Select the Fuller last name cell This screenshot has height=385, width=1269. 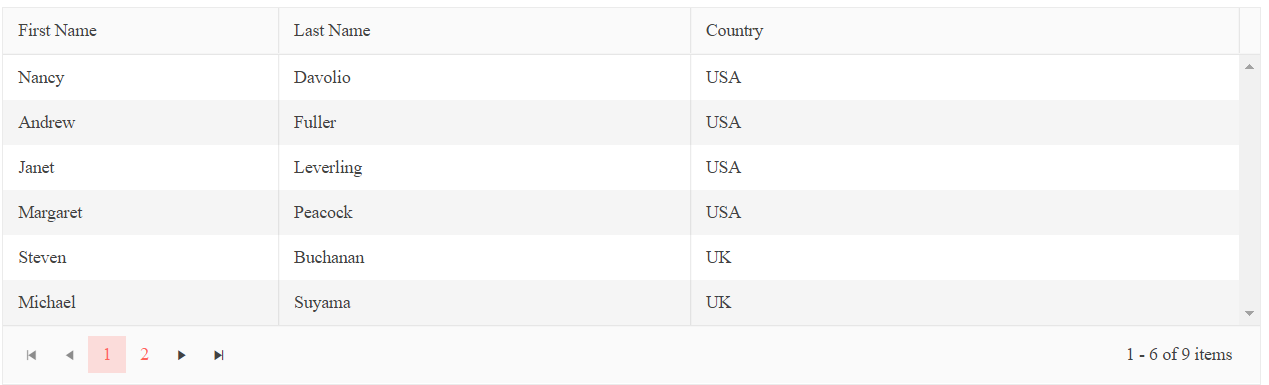point(484,122)
